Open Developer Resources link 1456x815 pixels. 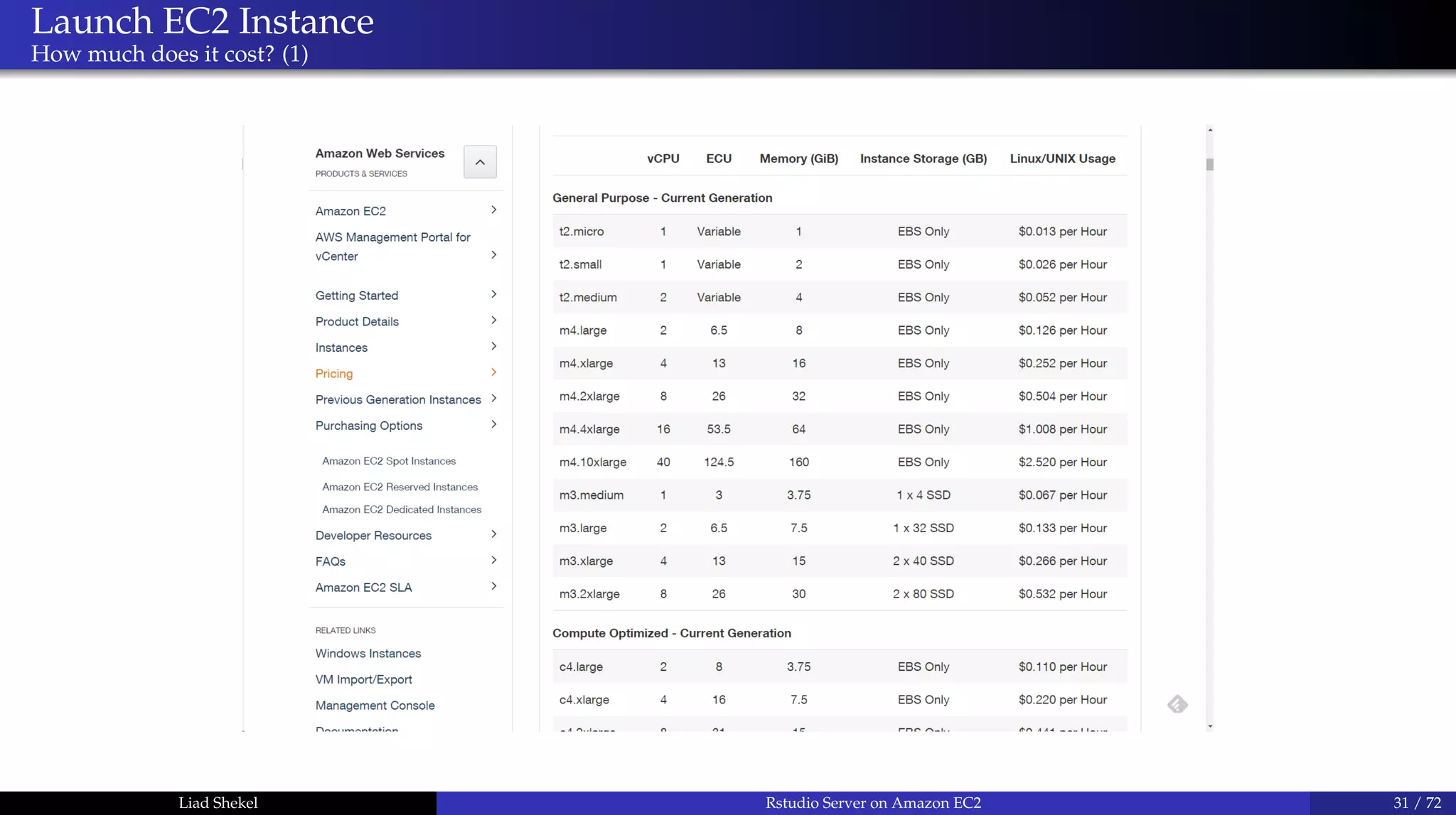click(373, 536)
